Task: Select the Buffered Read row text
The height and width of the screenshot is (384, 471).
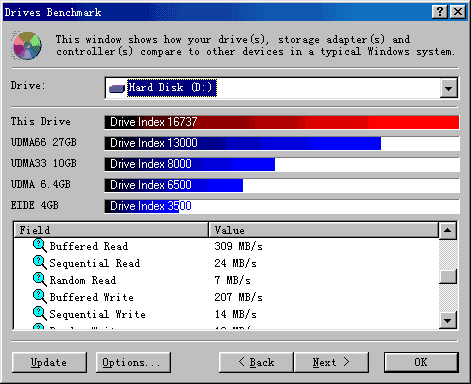Action: (x=89, y=246)
